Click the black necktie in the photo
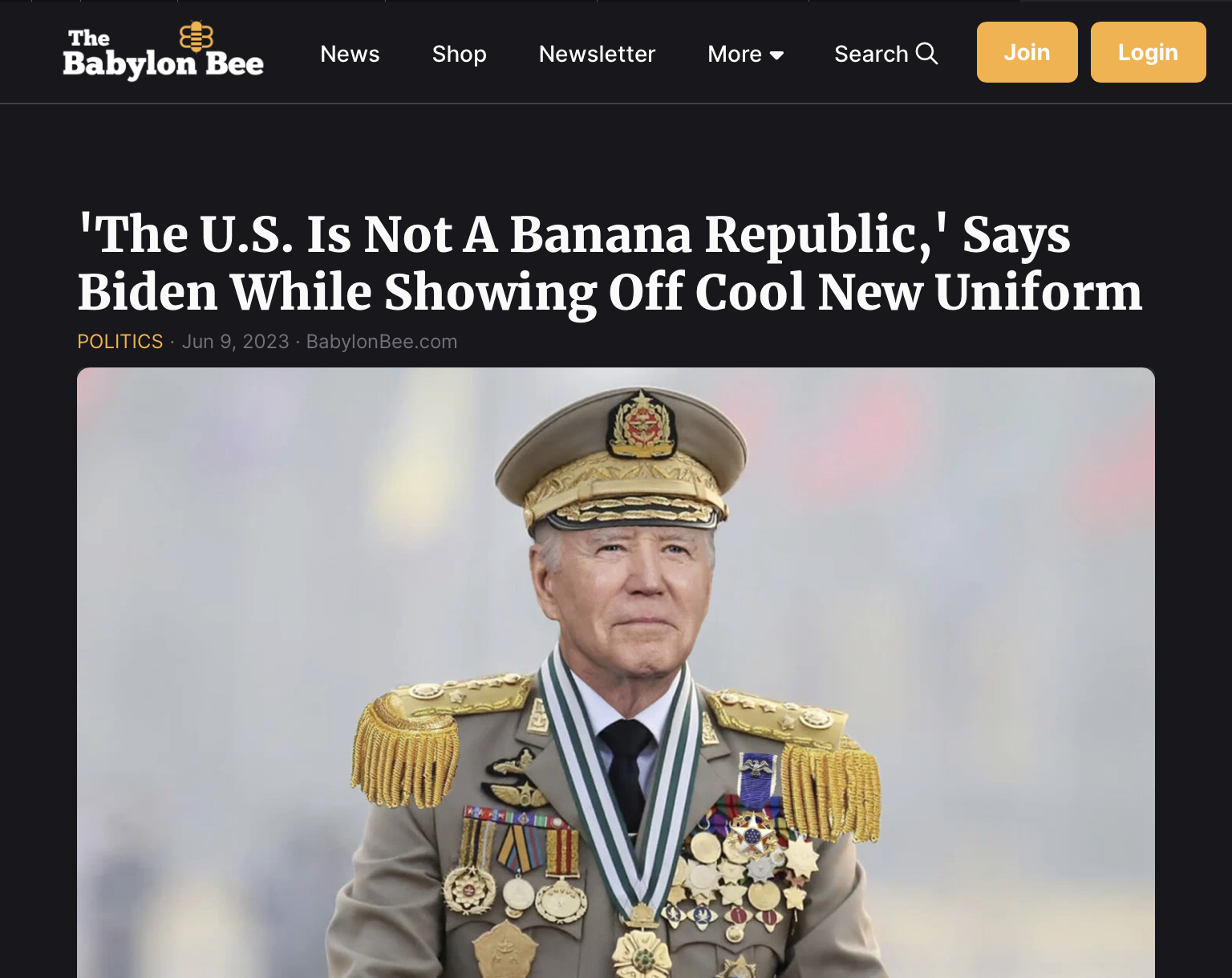Image resolution: width=1232 pixels, height=978 pixels. [626, 770]
